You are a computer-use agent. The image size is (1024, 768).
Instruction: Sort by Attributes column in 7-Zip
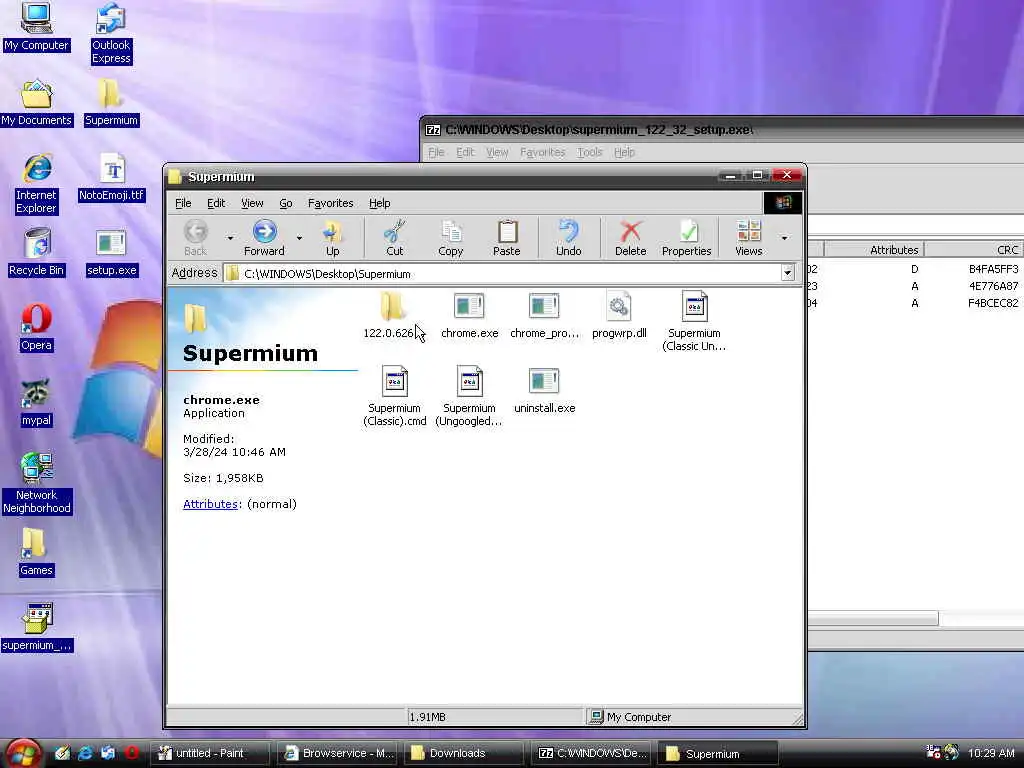(874, 249)
